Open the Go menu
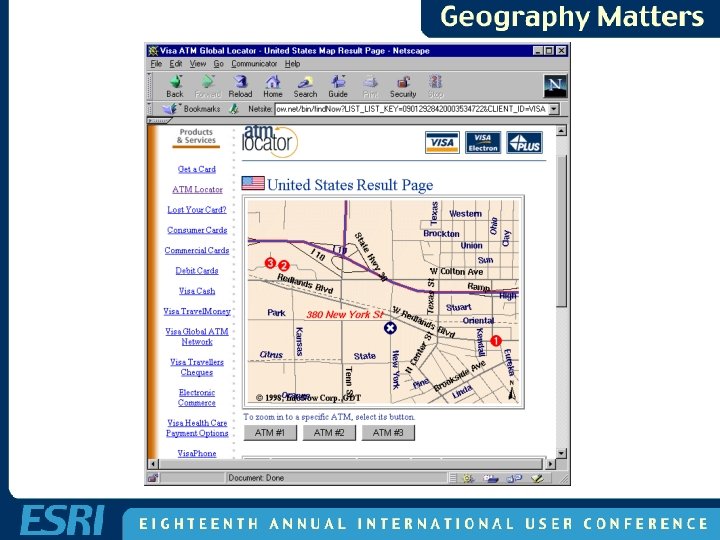This screenshot has height=540, width=720. (x=219, y=64)
